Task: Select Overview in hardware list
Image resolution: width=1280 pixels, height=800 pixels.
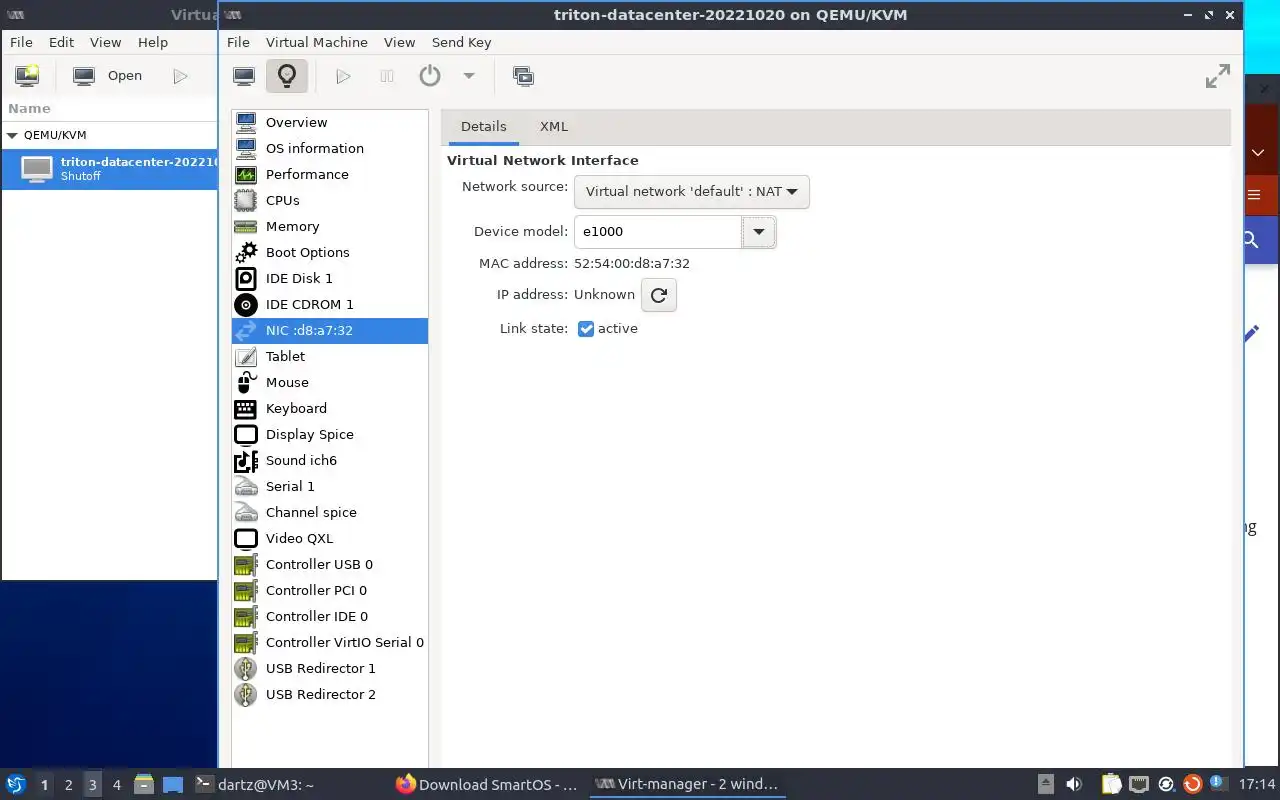Action: [330, 122]
